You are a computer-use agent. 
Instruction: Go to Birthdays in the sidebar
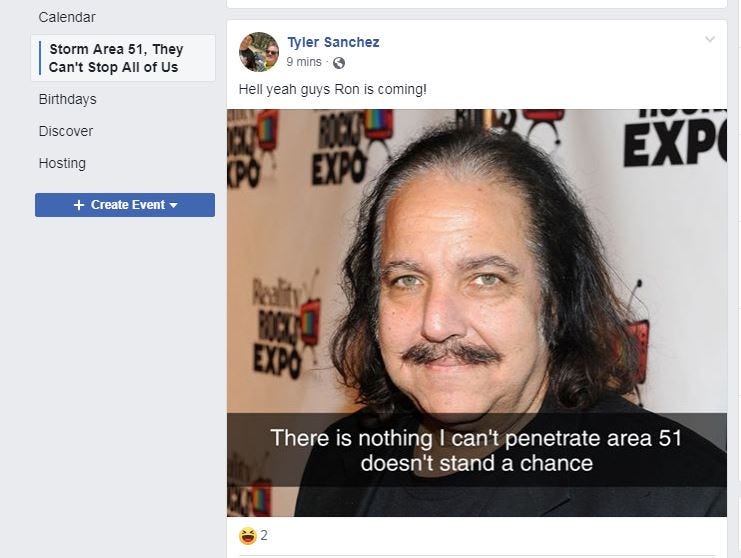[x=68, y=99]
